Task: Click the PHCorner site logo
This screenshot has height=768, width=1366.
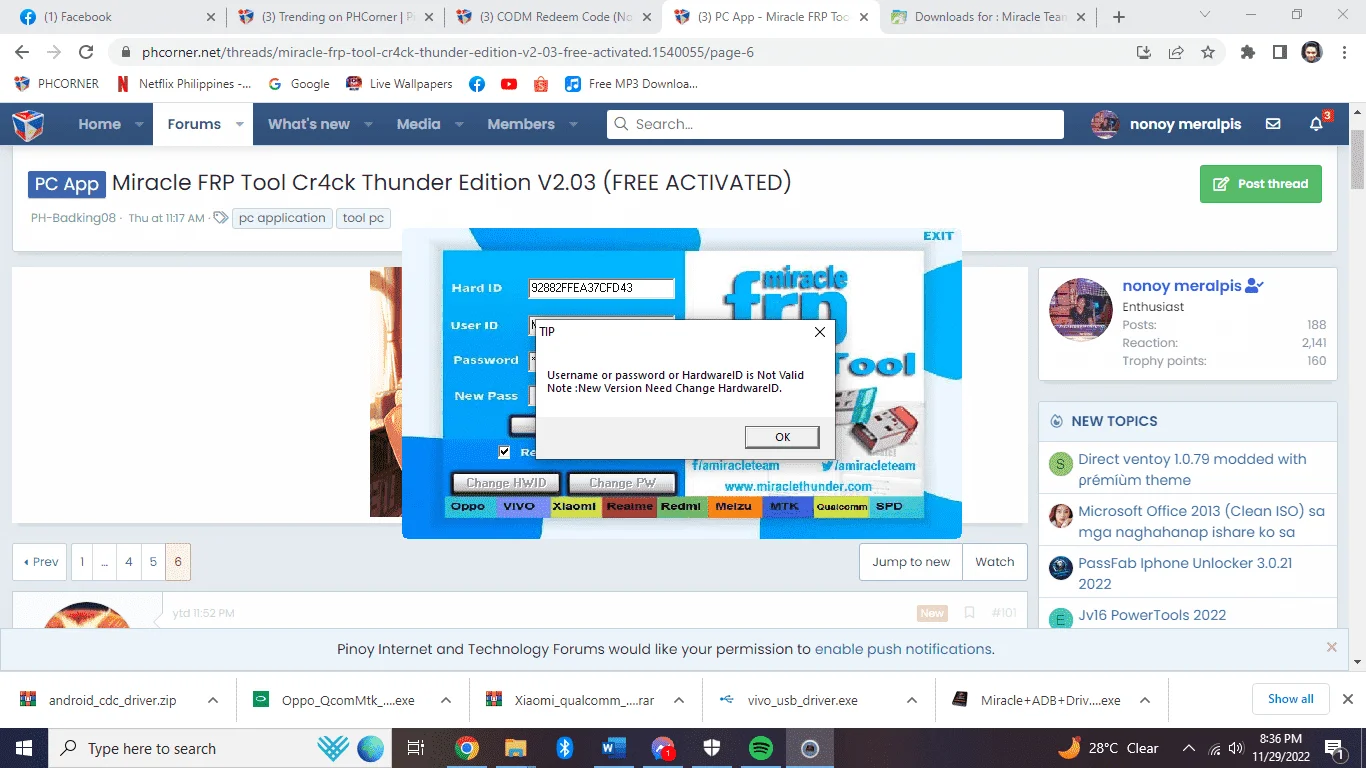Action: click(28, 124)
